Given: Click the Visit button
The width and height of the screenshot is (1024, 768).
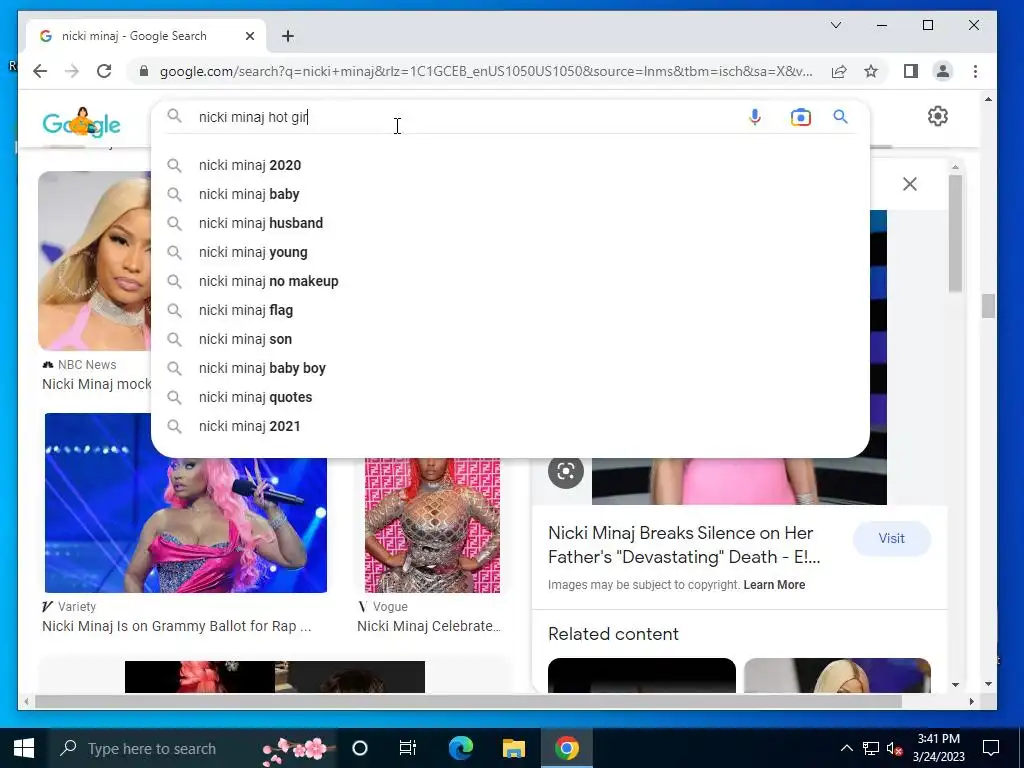Looking at the screenshot, I should pyautogui.click(x=891, y=539).
